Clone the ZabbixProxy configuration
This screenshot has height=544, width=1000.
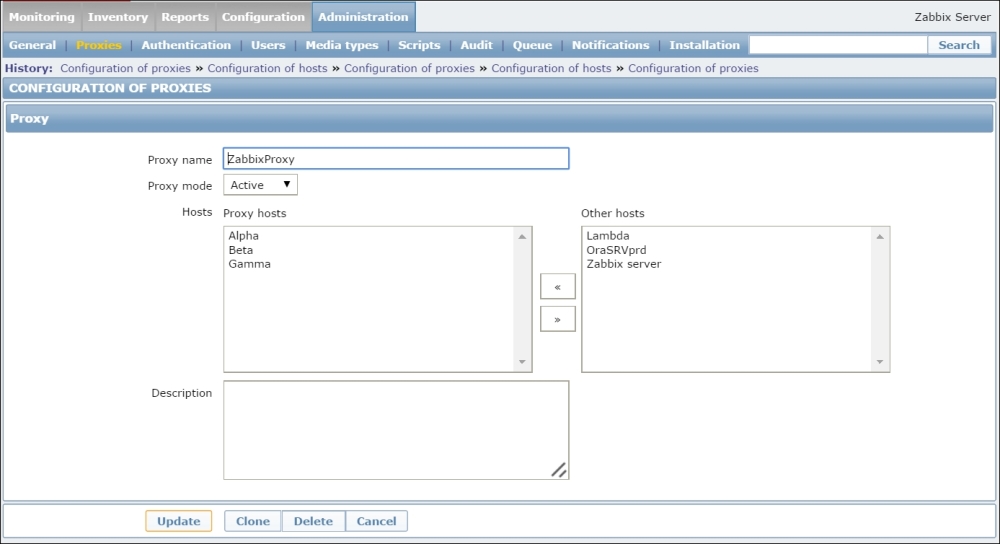253,521
